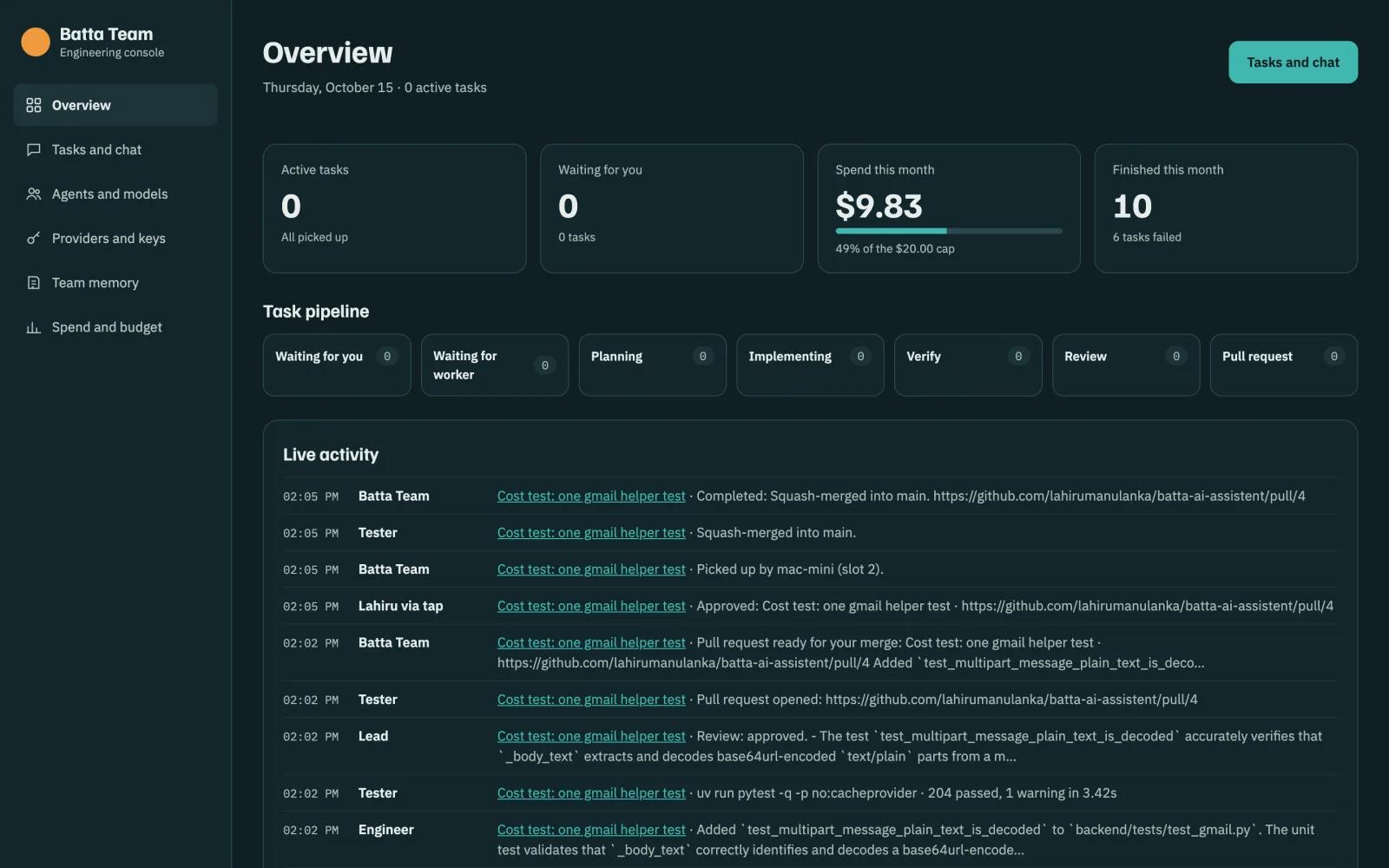Click the $9.83 spend amount
Image resolution: width=1389 pixels, height=868 pixels.
[879, 207]
